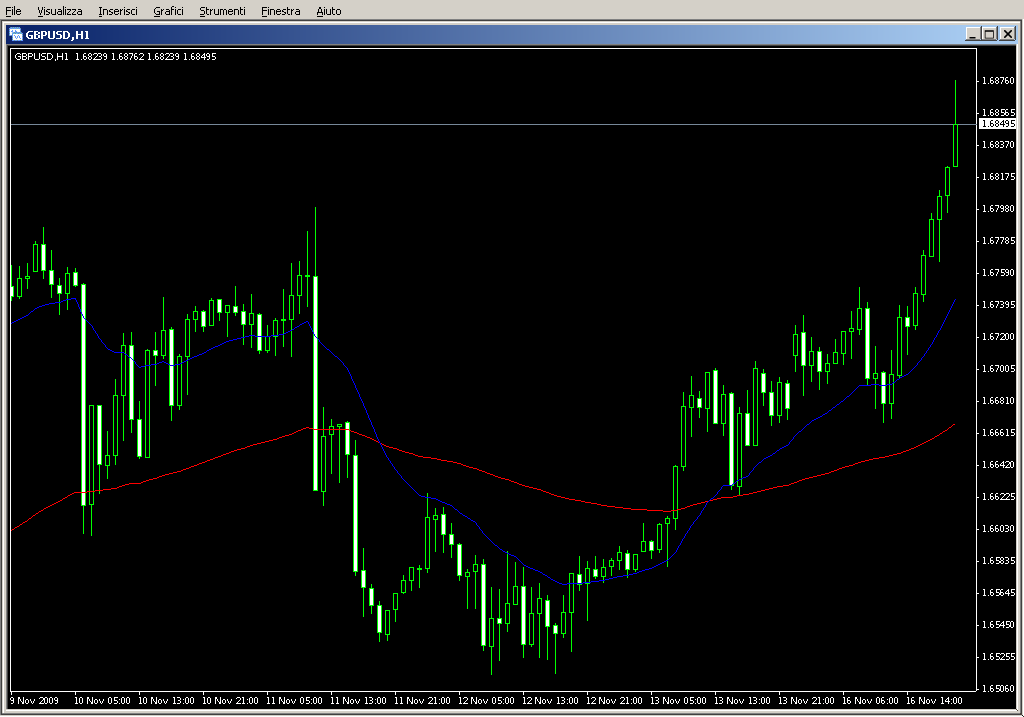This screenshot has height=717, width=1024.
Task: Click the 1.66420 price scale label
Action: (999, 465)
